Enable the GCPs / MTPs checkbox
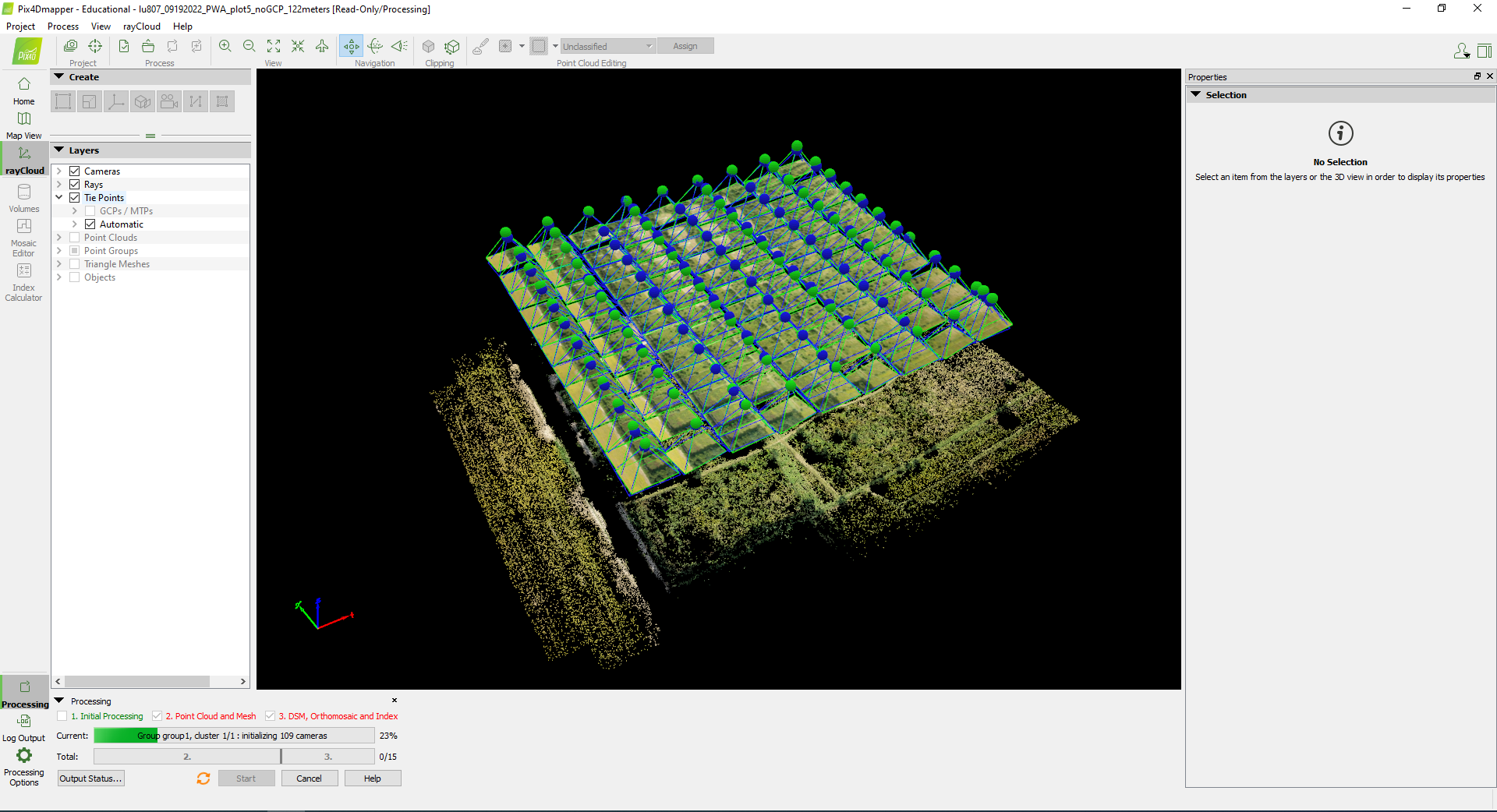This screenshot has width=1497, height=812. click(x=90, y=210)
